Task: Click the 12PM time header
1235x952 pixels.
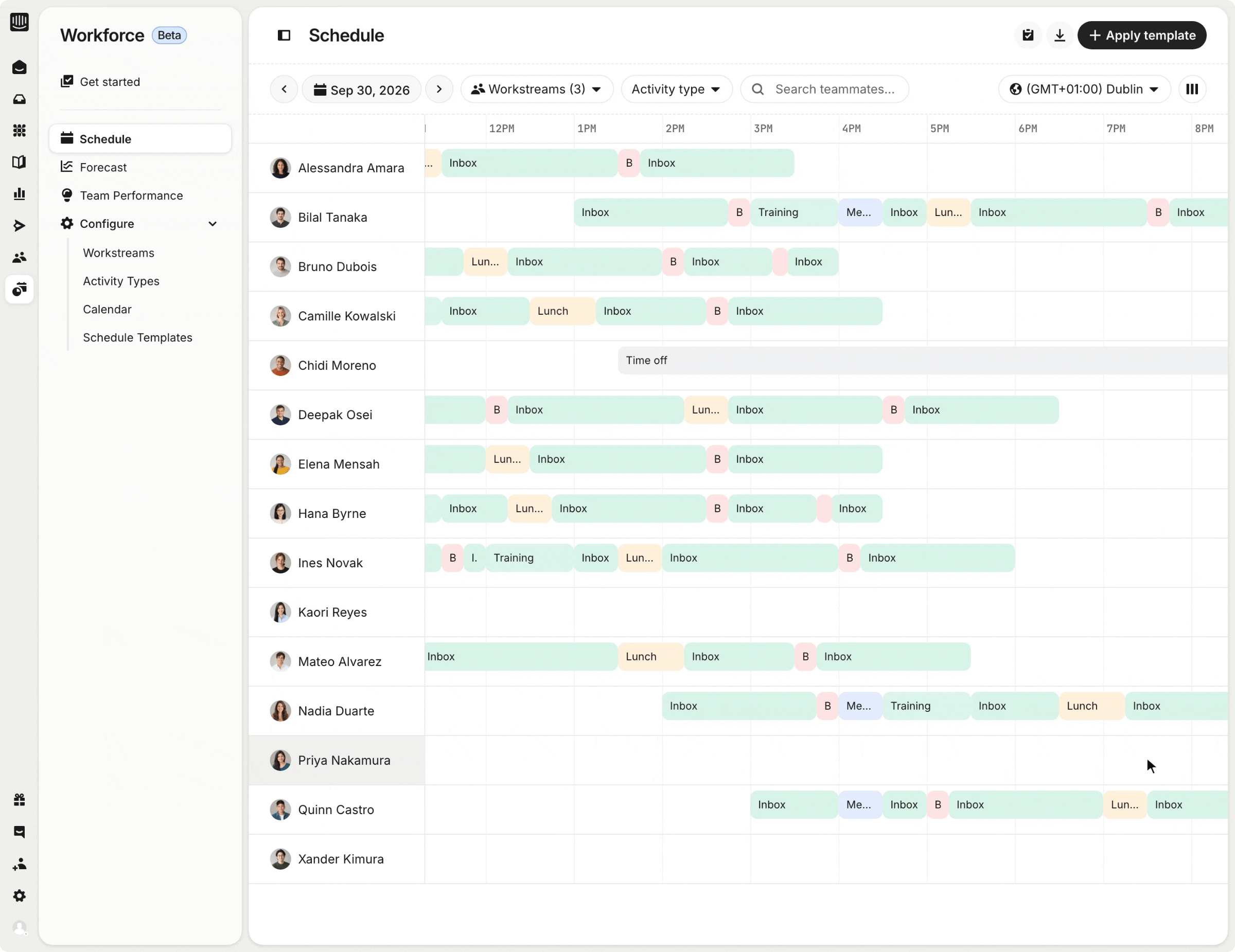Action: click(x=501, y=129)
